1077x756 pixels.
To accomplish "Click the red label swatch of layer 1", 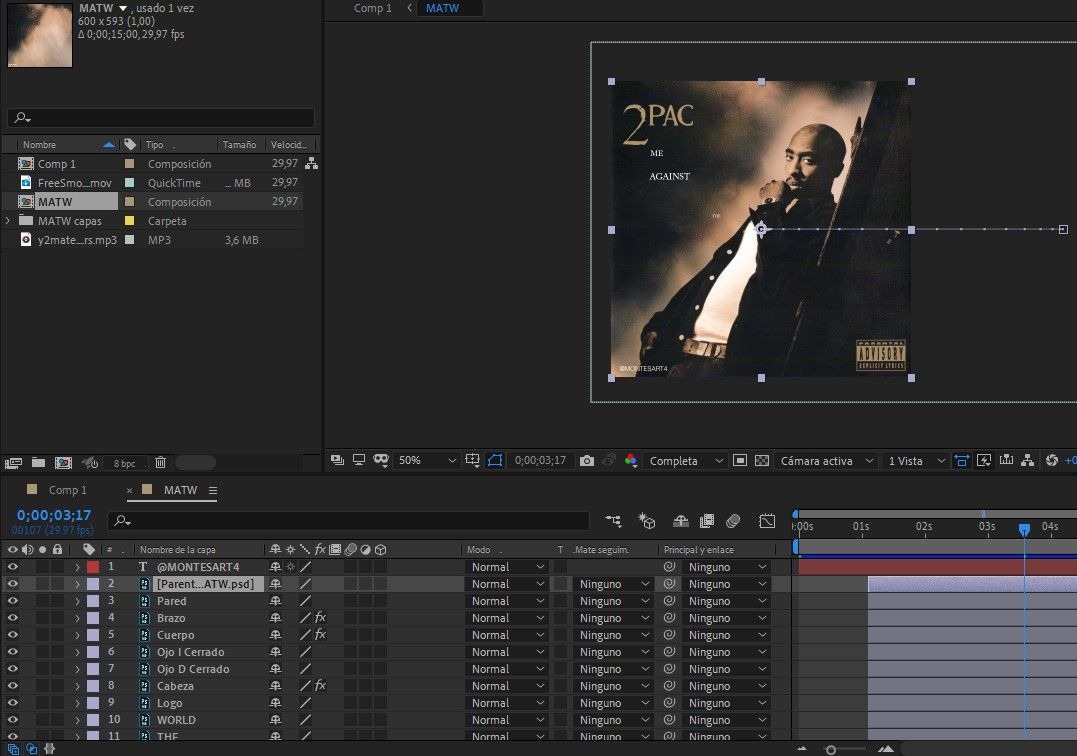I will pyautogui.click(x=93, y=567).
